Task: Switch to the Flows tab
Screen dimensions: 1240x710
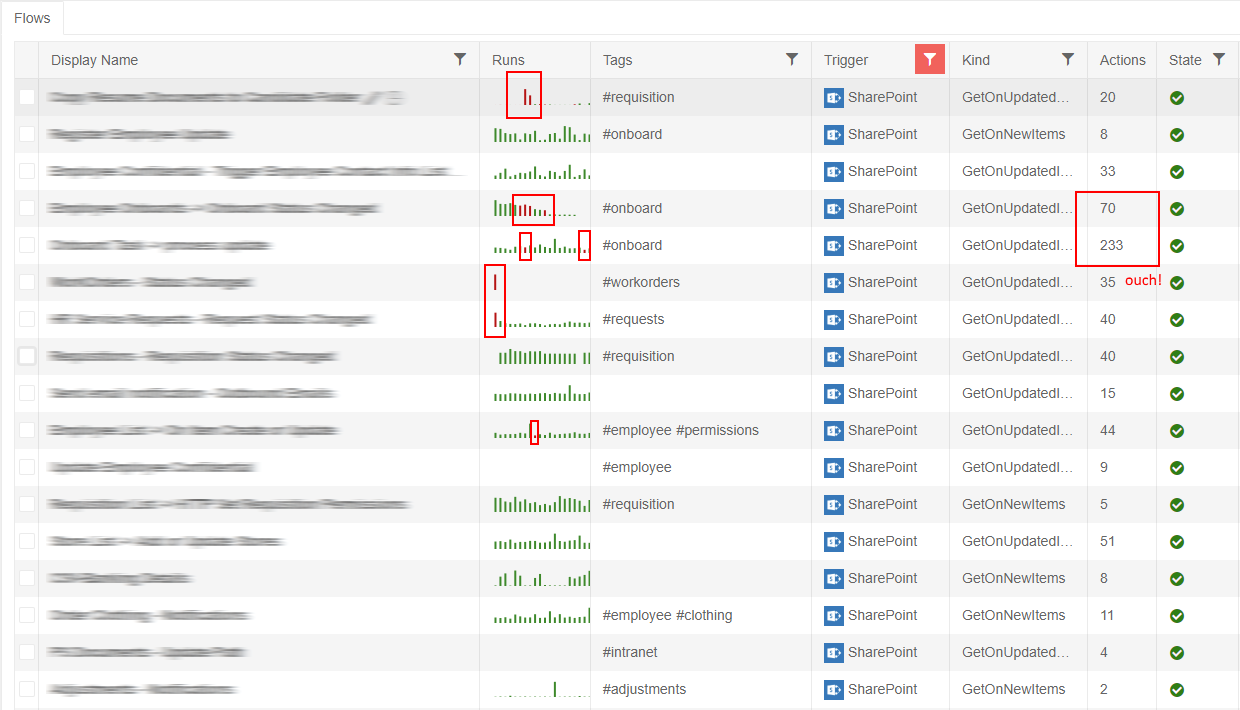Action: point(33,18)
